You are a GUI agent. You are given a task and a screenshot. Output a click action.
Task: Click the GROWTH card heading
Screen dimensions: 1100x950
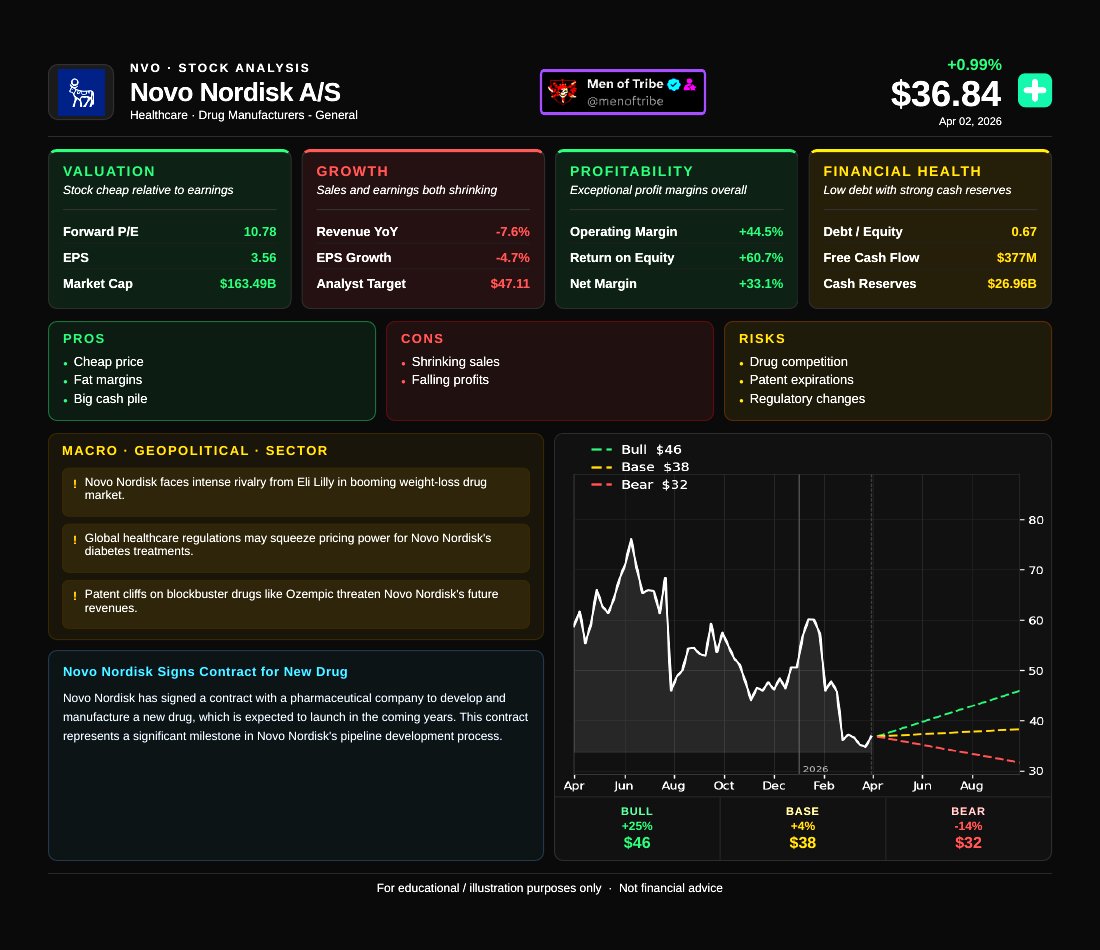[352, 171]
